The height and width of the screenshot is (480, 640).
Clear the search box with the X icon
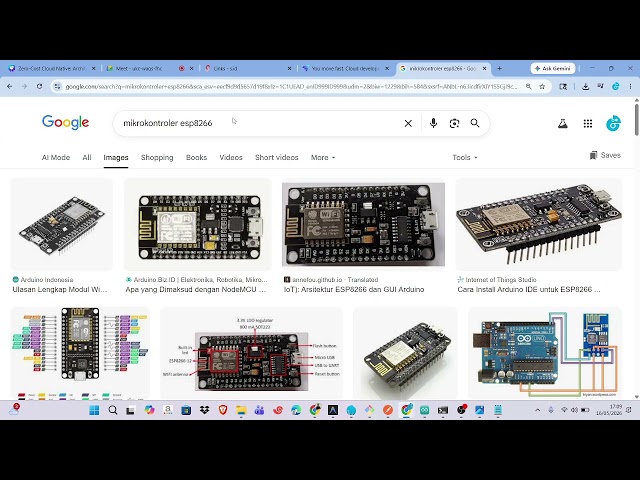(x=408, y=123)
